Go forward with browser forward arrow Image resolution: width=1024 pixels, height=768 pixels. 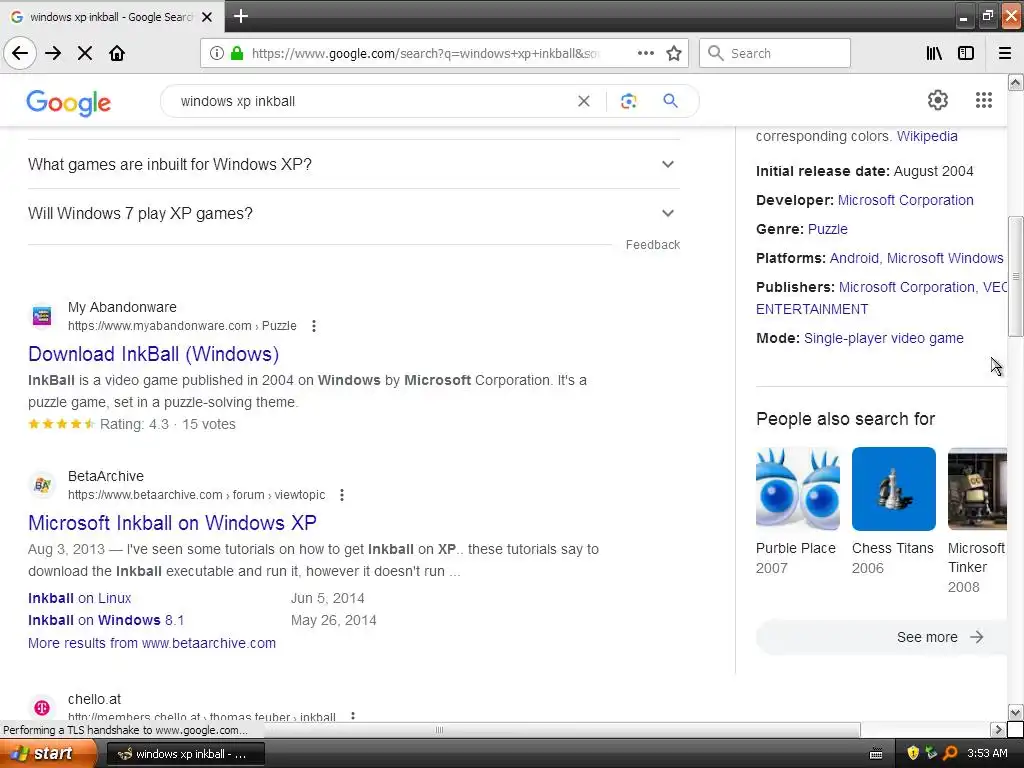click(x=53, y=54)
